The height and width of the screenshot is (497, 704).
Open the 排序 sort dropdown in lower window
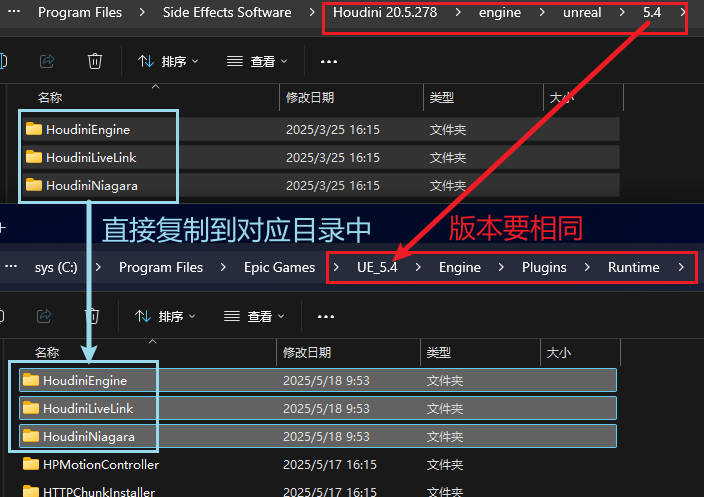(x=165, y=315)
